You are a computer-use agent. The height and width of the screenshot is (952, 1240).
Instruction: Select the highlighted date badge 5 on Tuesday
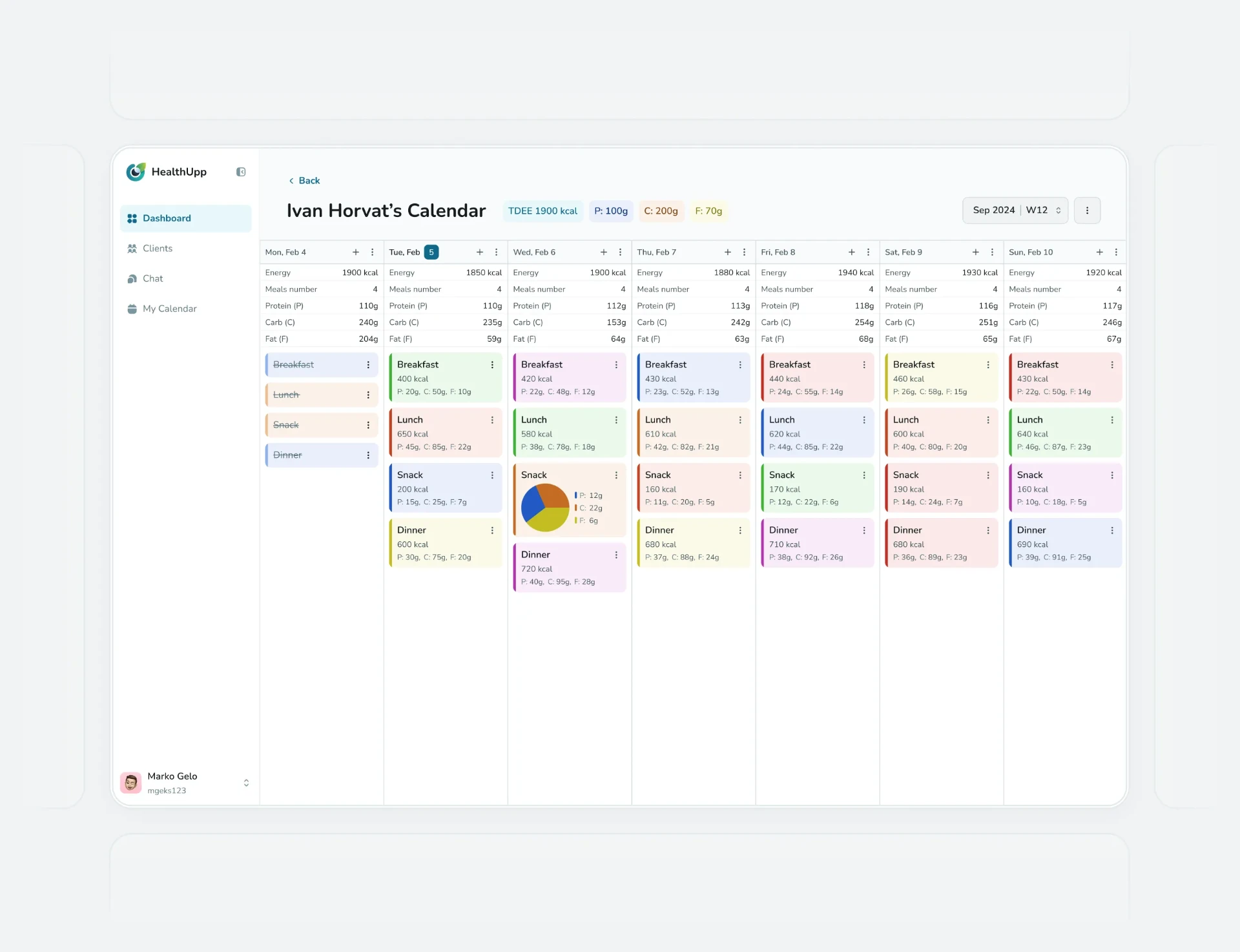coord(431,253)
